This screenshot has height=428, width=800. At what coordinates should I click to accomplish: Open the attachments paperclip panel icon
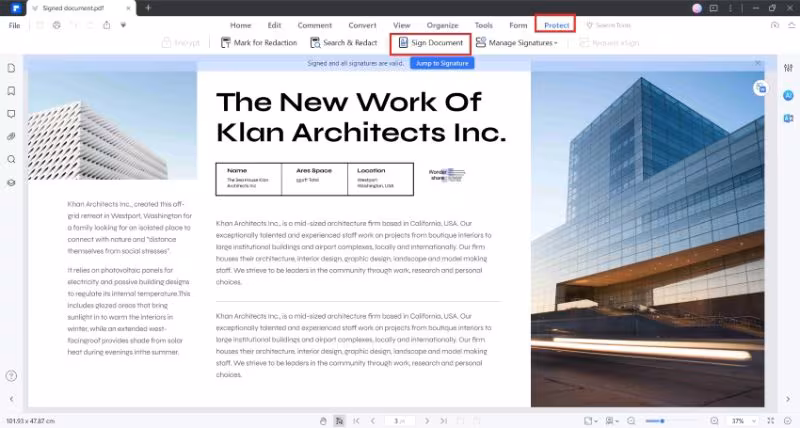click(11, 137)
